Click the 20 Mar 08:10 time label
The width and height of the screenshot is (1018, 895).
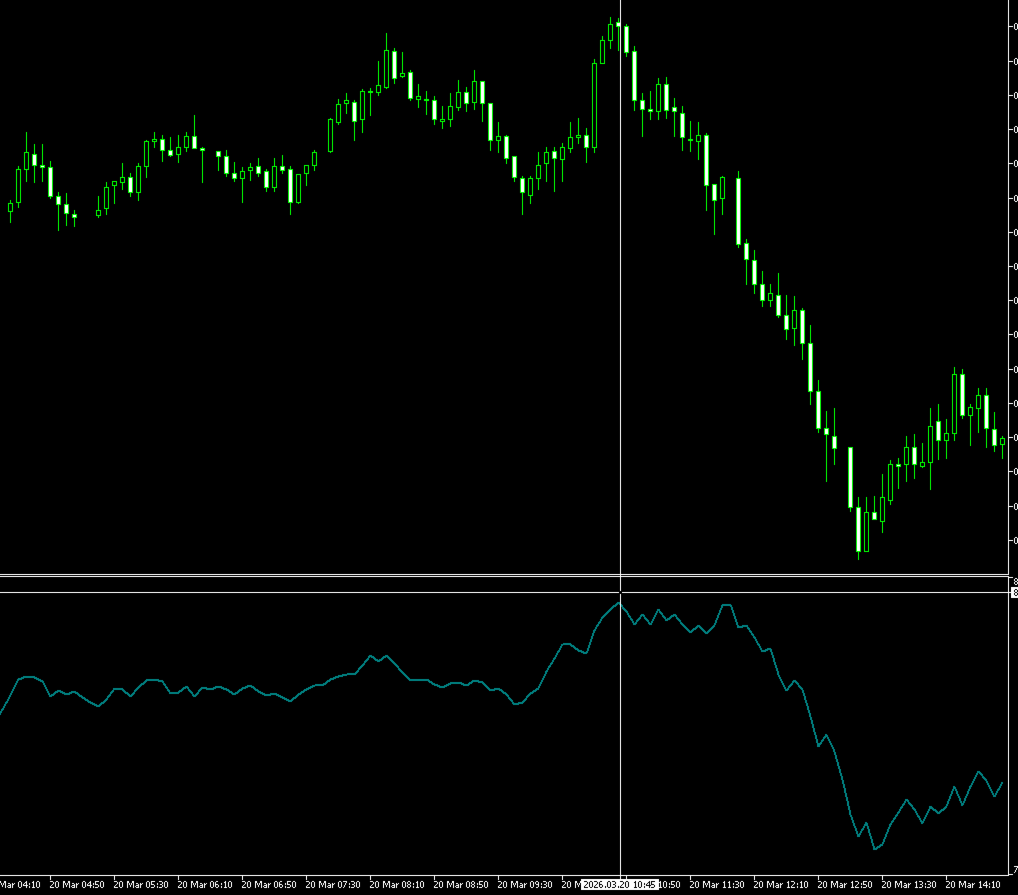397,885
